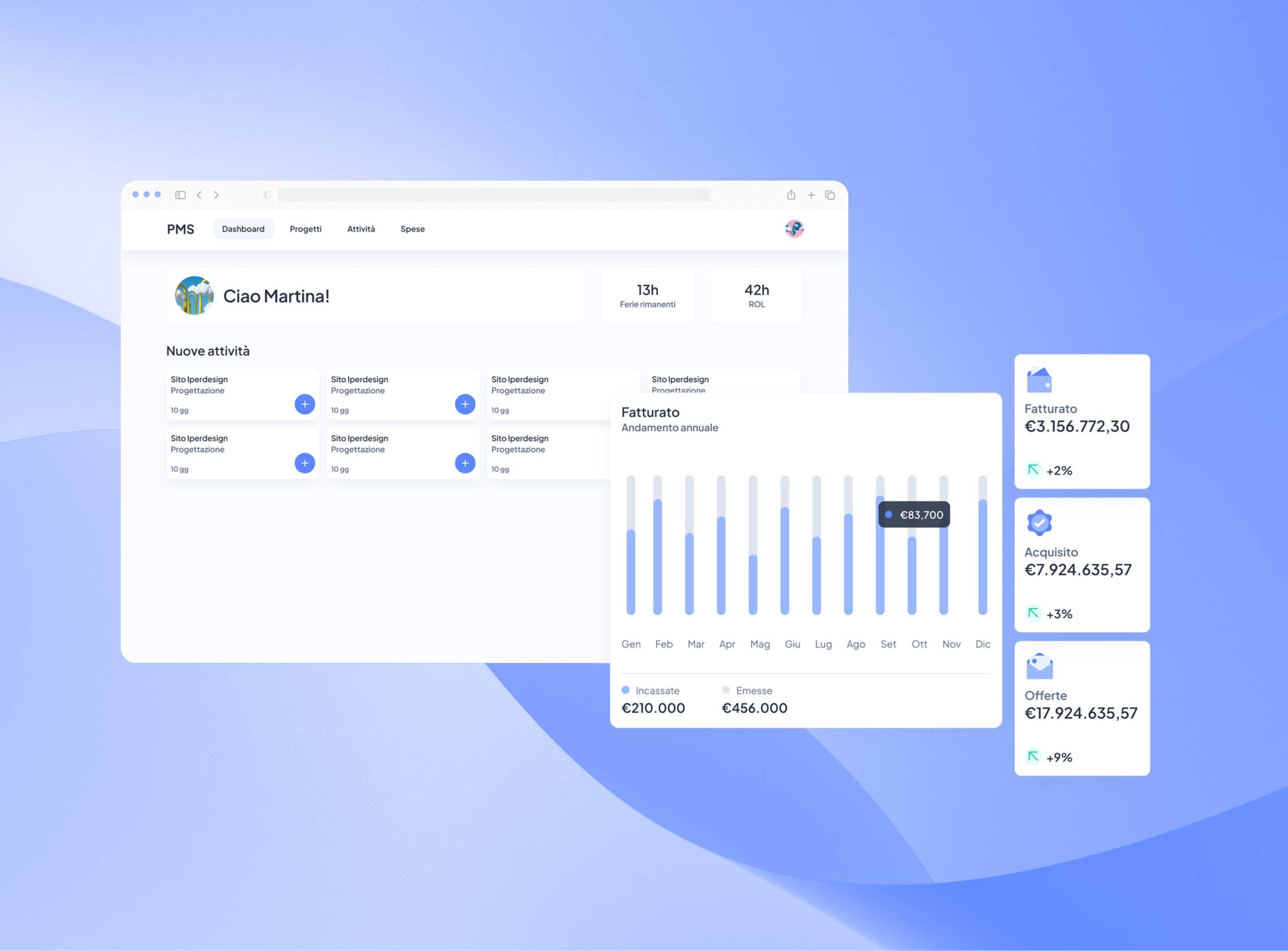Open the user profile avatar in navbar
Viewport: 1288px width, 951px height.
point(794,229)
